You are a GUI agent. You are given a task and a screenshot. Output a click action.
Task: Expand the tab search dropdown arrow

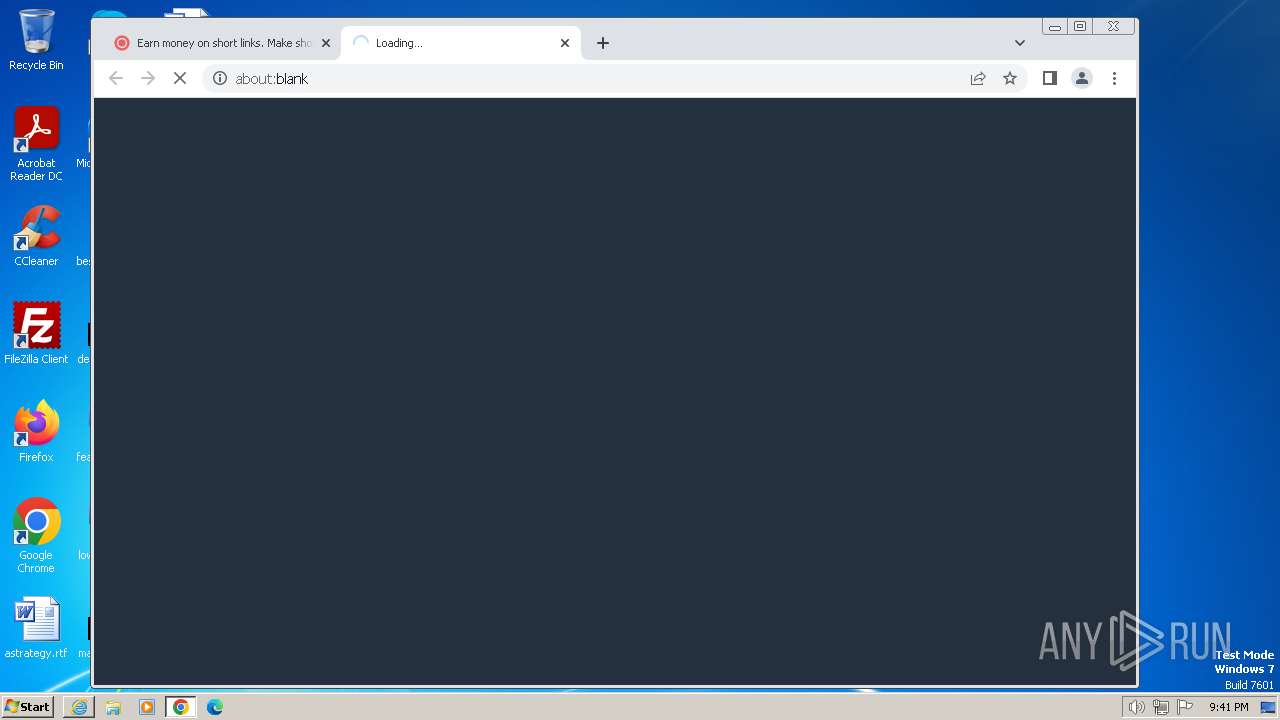pos(1020,43)
